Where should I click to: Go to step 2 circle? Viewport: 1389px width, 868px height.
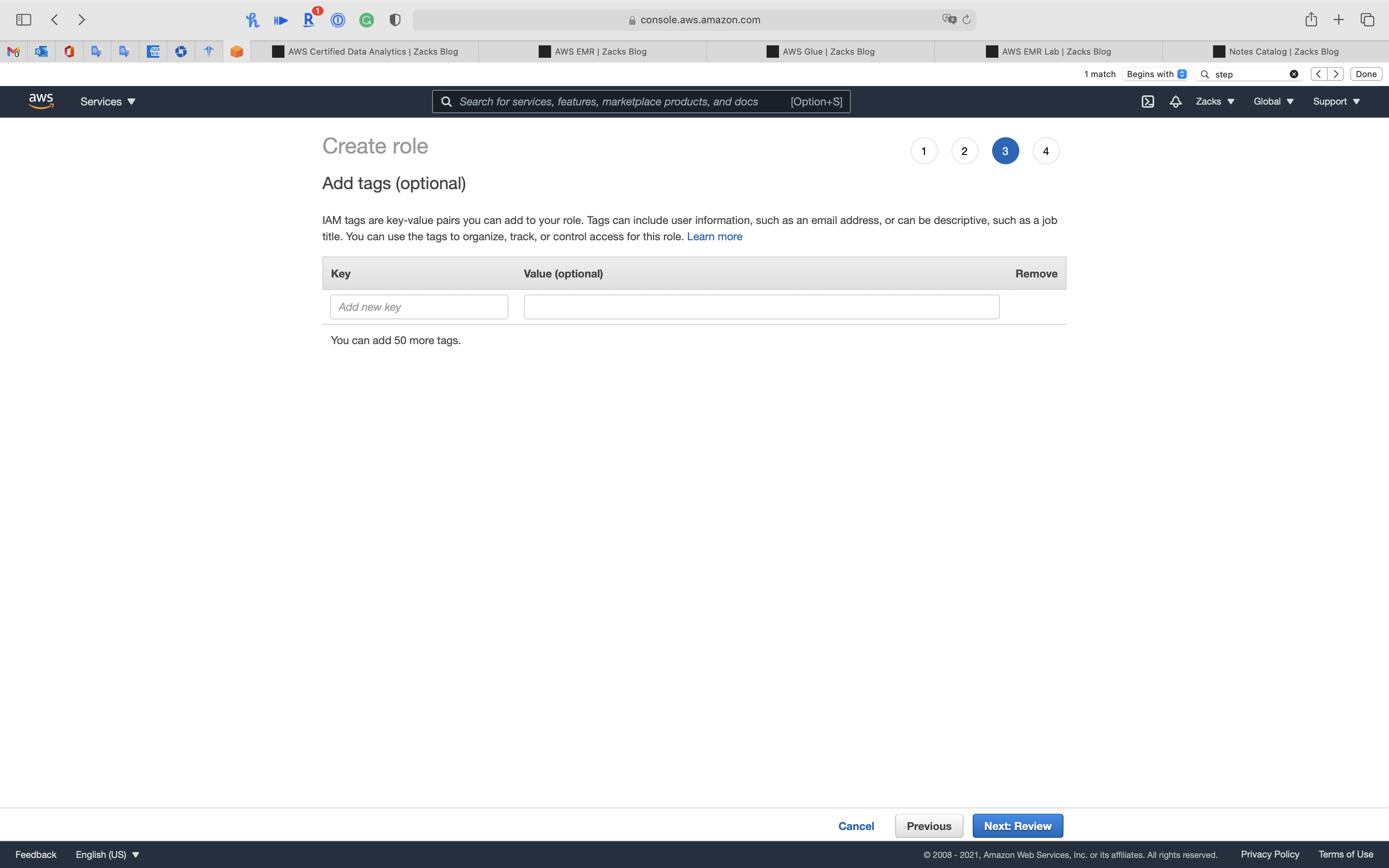964,151
